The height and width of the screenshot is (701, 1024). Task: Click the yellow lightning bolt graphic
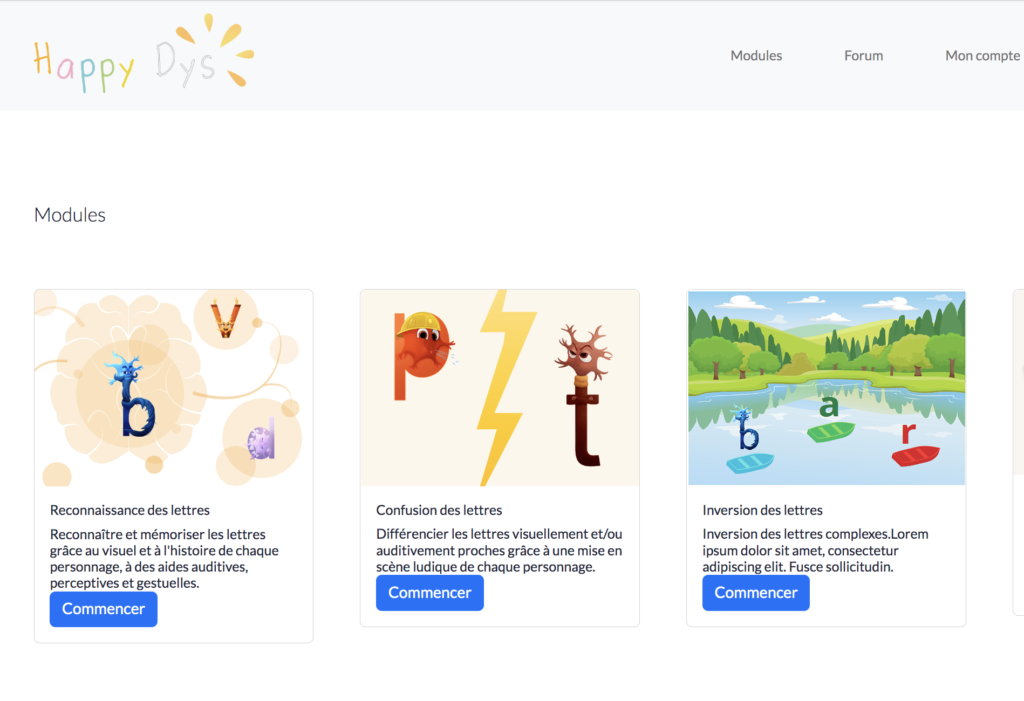coord(504,387)
